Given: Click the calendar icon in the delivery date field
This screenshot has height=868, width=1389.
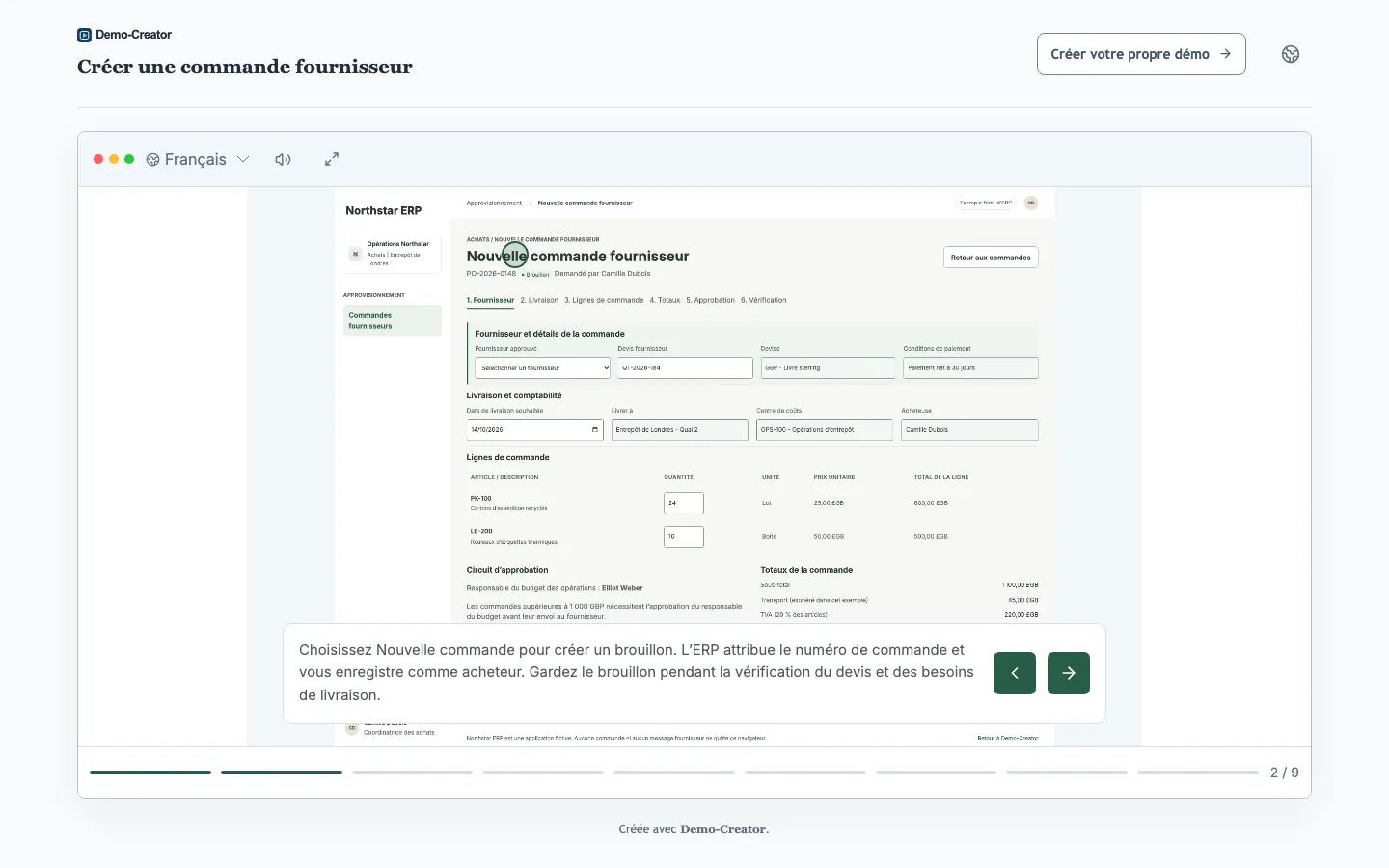Looking at the screenshot, I should point(595,429).
